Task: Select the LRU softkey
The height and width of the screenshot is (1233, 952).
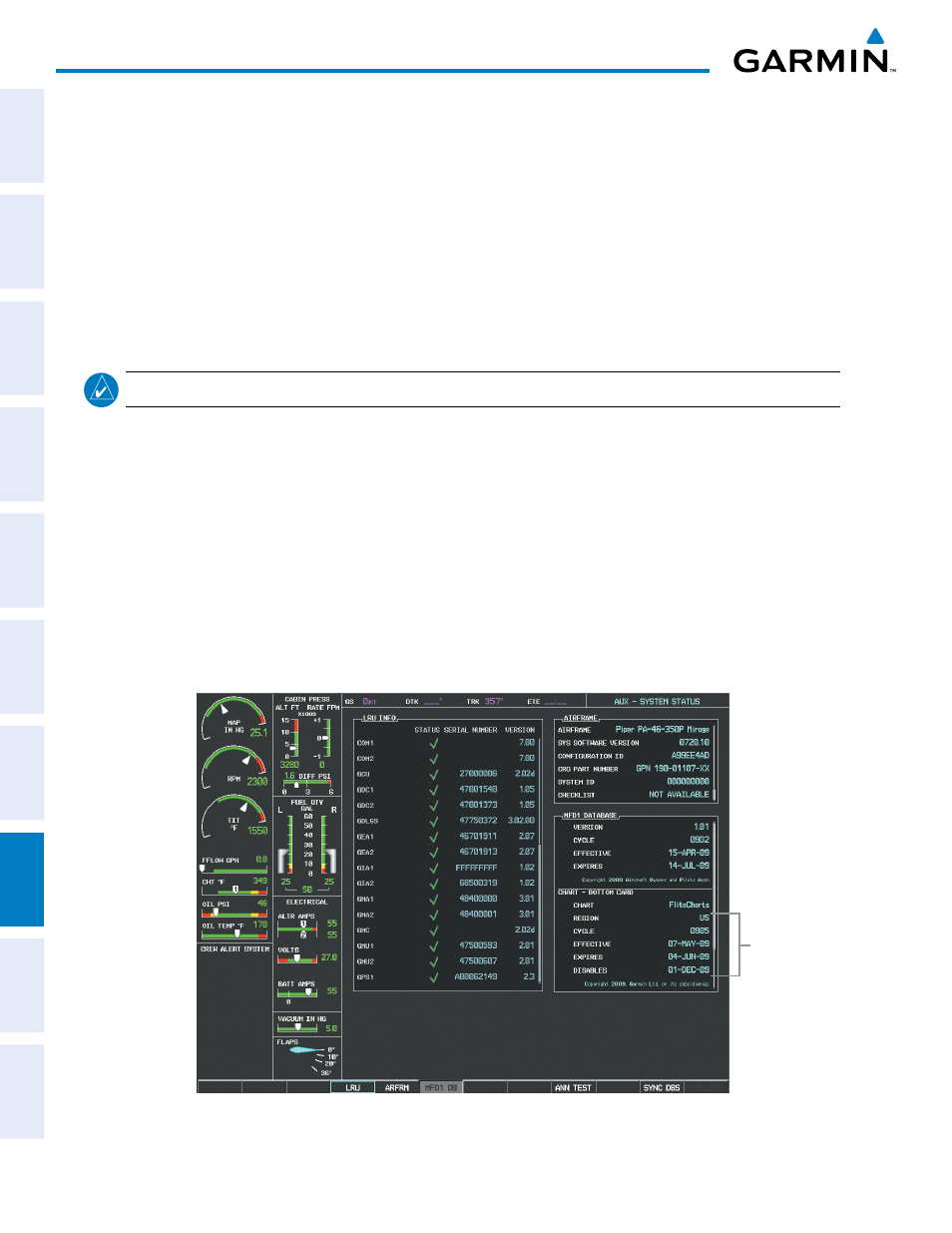Action: (x=352, y=1087)
